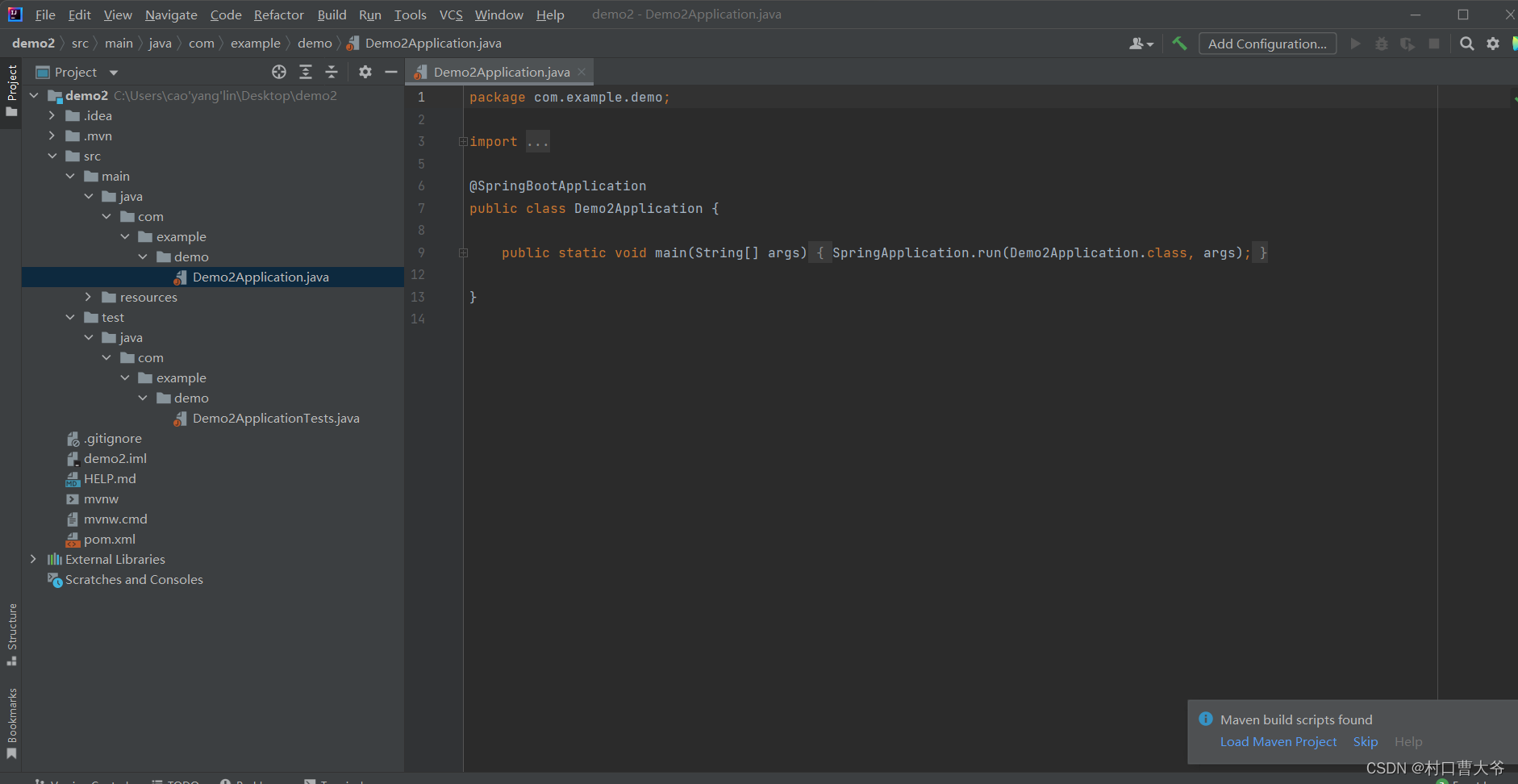1518x784 pixels.
Task: Collapse the src folder in Project tree
Action: click(x=52, y=156)
